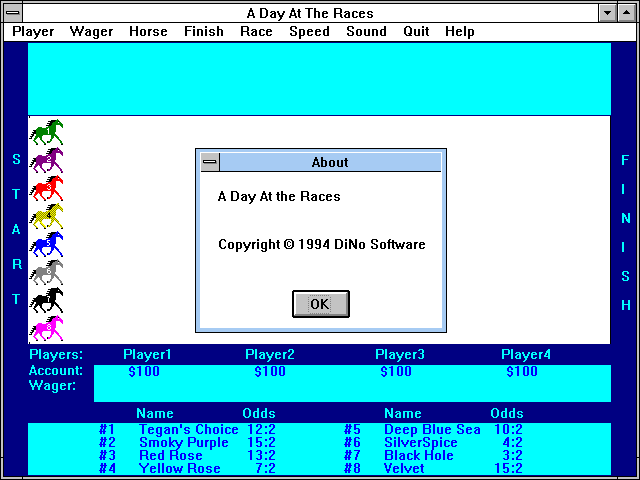Screen dimensions: 640x480
Task: Open the Horse menu
Action: (x=148, y=32)
